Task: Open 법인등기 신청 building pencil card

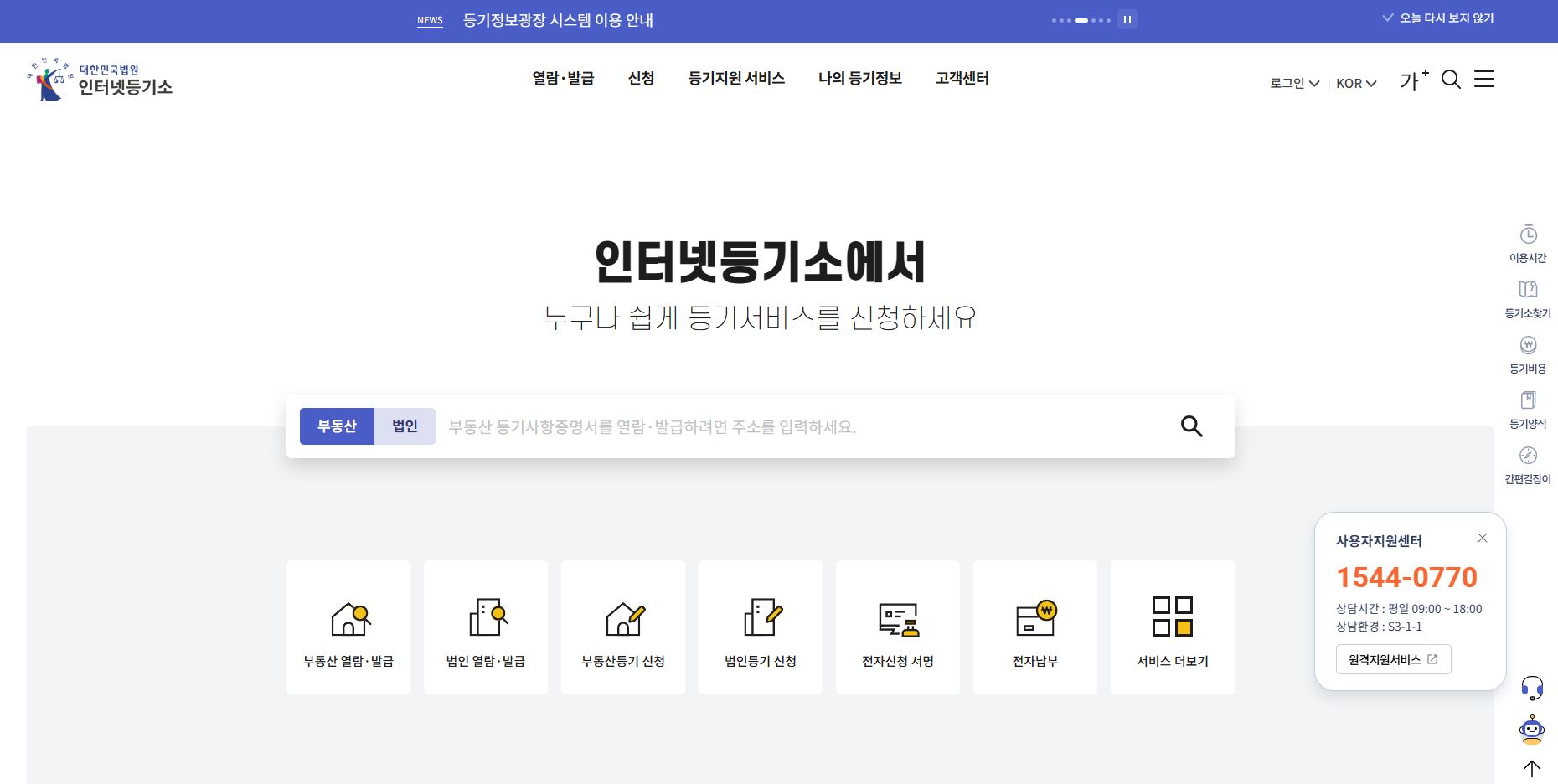Action: coord(761,627)
